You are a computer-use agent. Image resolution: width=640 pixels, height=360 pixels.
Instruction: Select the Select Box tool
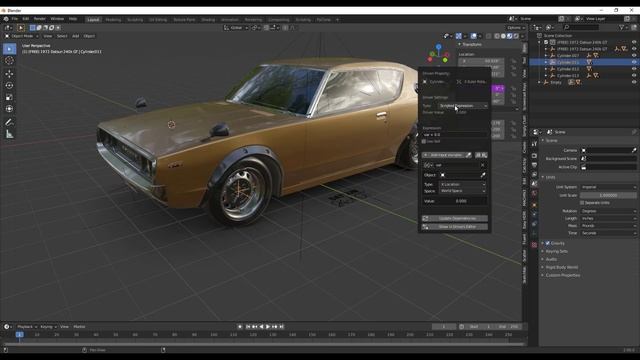coord(9,49)
